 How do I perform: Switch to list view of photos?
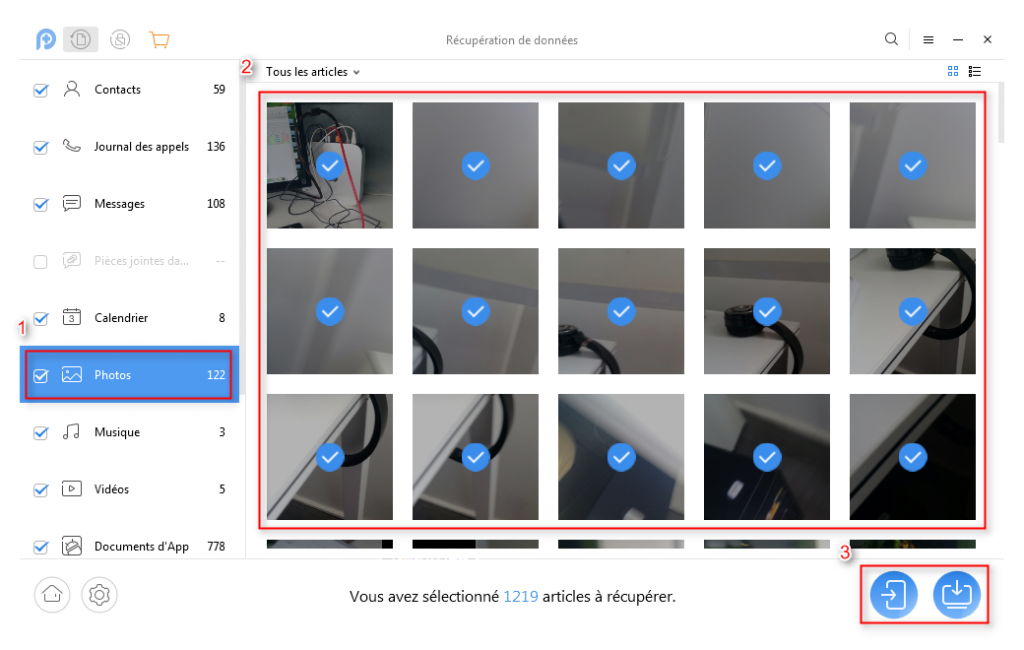(x=975, y=71)
